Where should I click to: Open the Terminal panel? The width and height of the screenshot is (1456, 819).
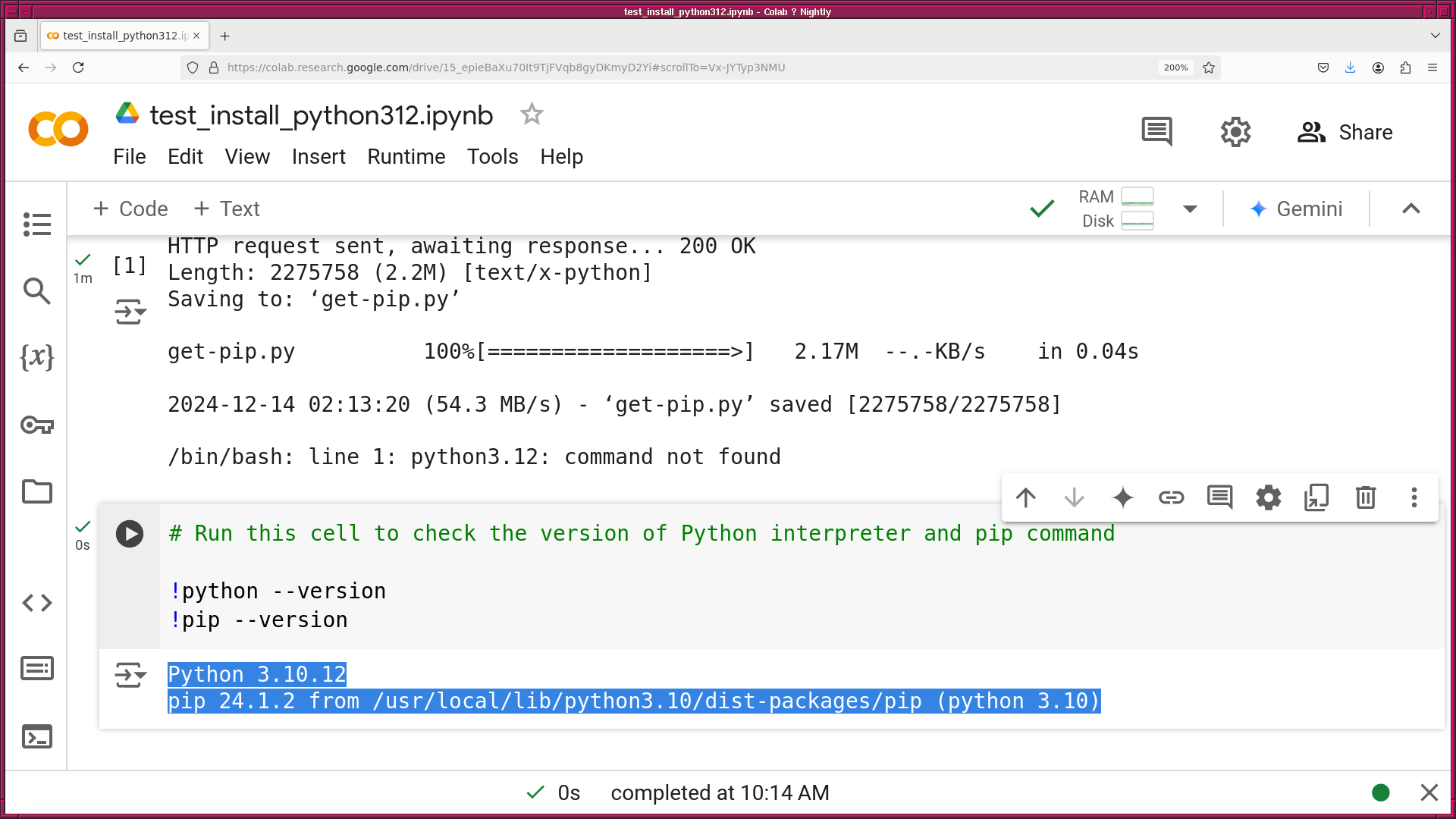coord(36,736)
